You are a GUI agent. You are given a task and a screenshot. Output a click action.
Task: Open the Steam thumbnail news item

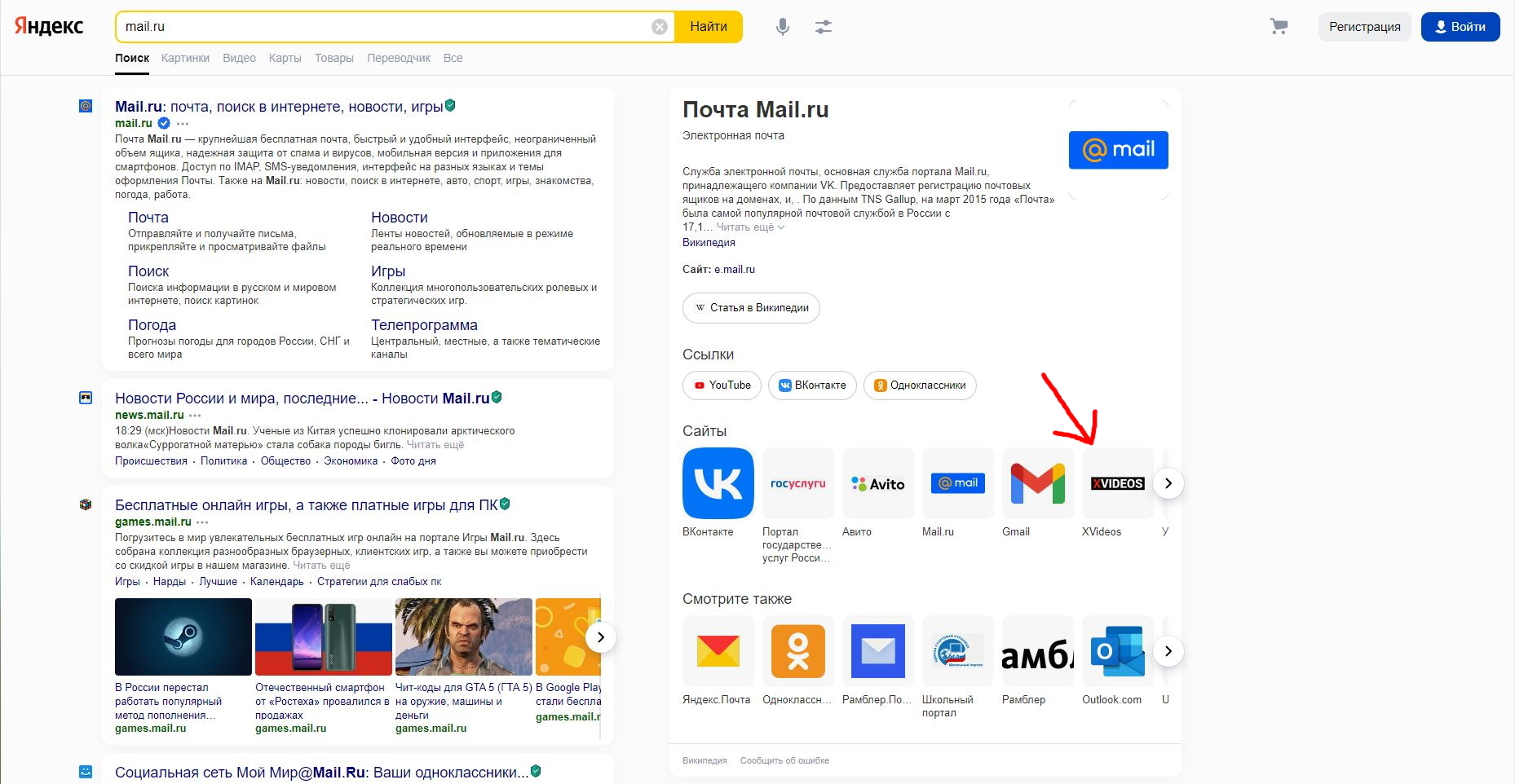click(183, 636)
